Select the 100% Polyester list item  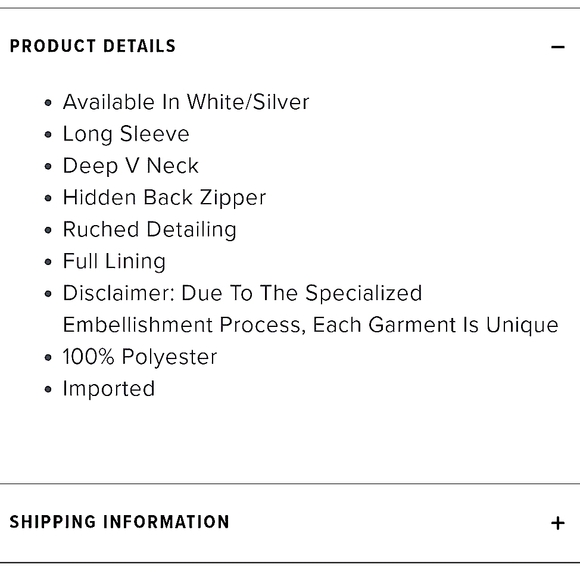pos(140,357)
